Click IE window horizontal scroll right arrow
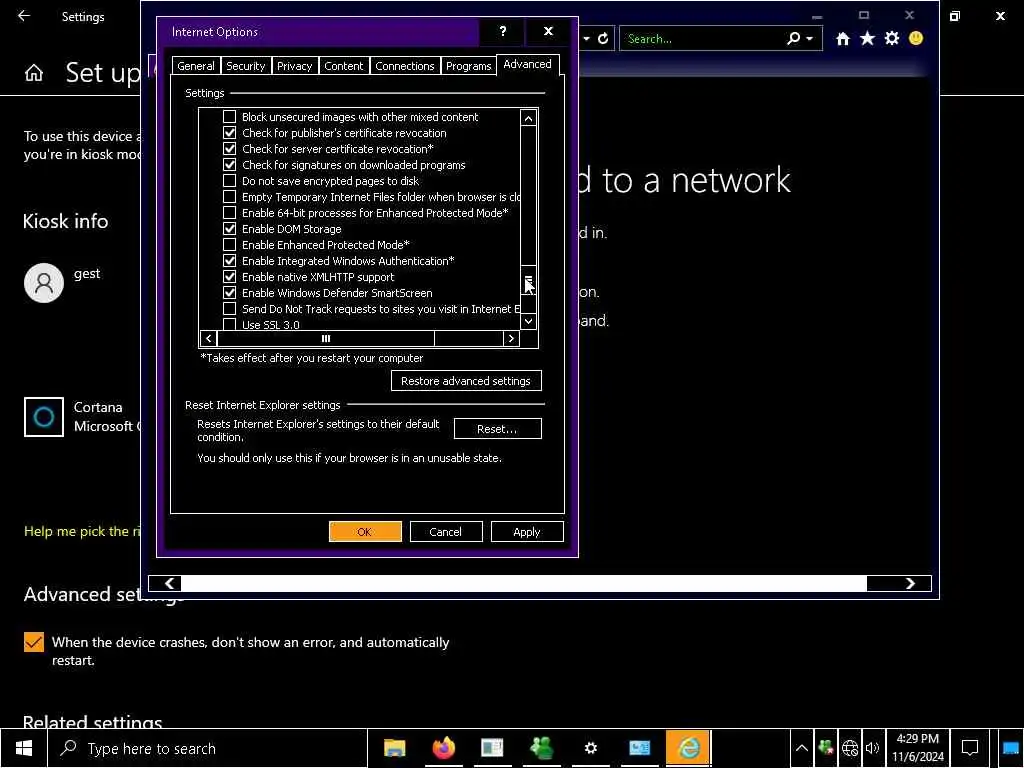Viewport: 1024px width, 768px height. click(x=910, y=583)
